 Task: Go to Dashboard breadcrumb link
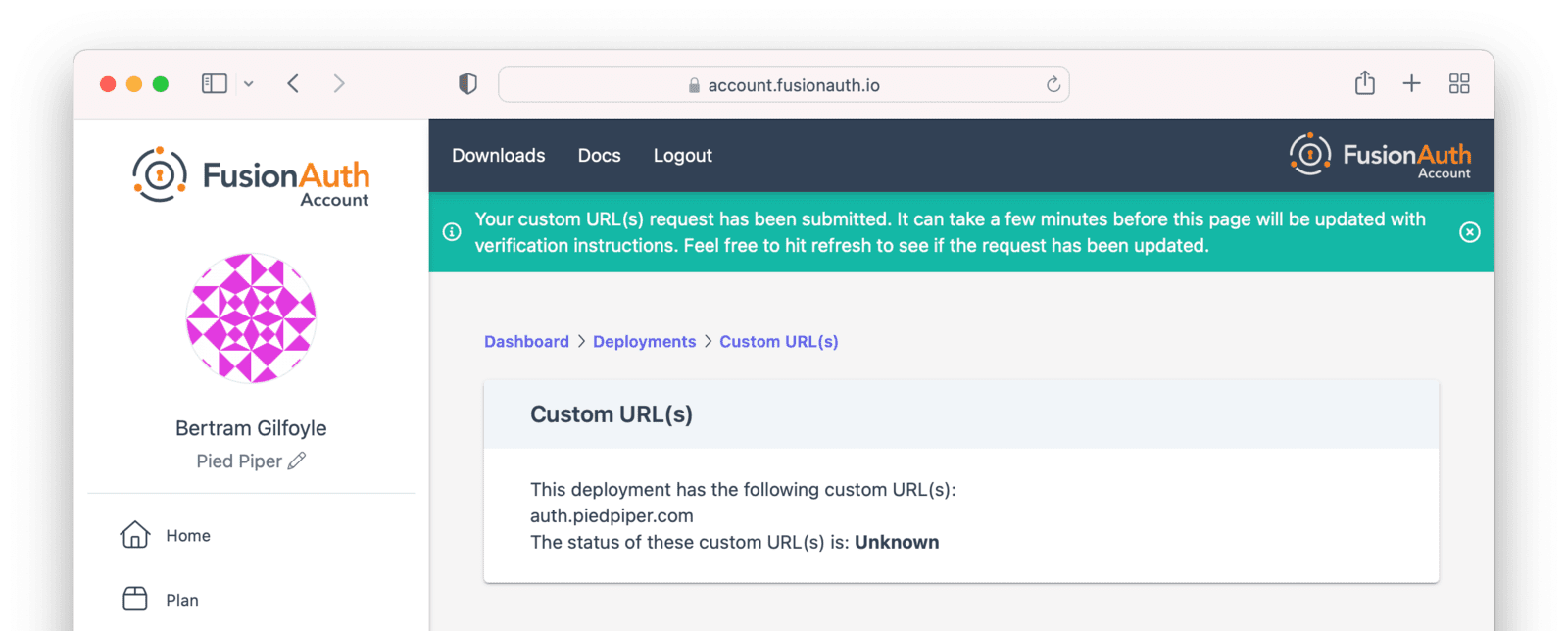pos(526,342)
